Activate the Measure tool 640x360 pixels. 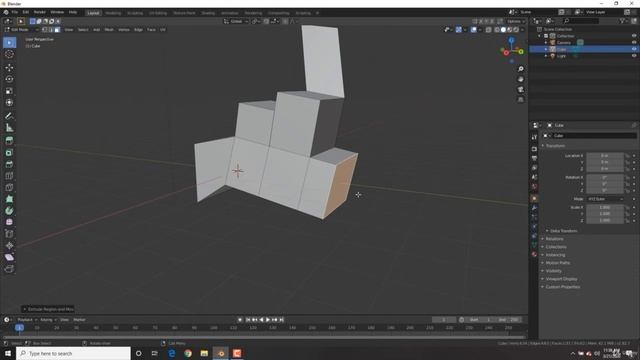point(9,128)
